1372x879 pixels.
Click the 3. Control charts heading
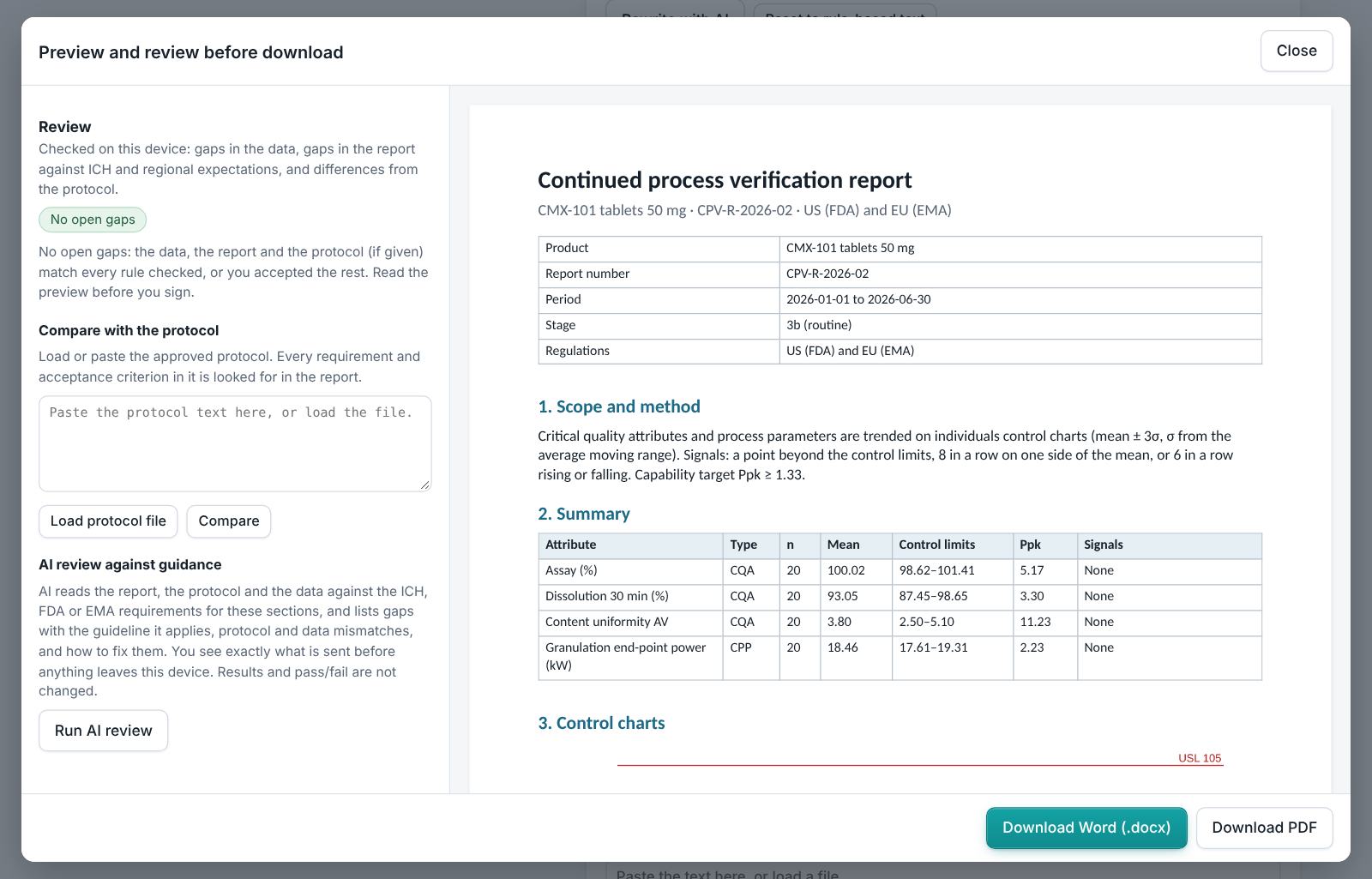pyautogui.click(x=601, y=723)
